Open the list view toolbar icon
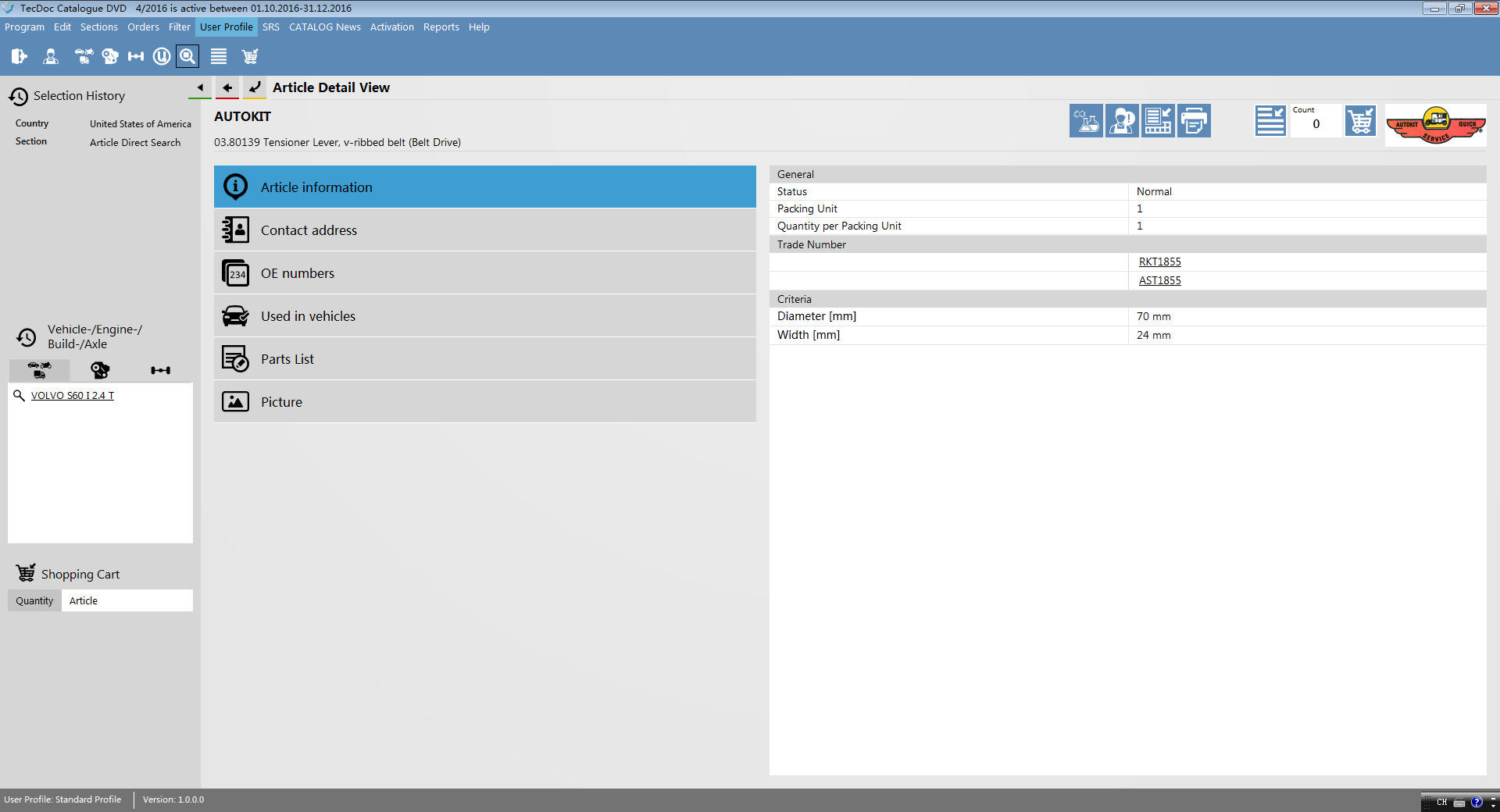The height and width of the screenshot is (812, 1500). click(219, 56)
